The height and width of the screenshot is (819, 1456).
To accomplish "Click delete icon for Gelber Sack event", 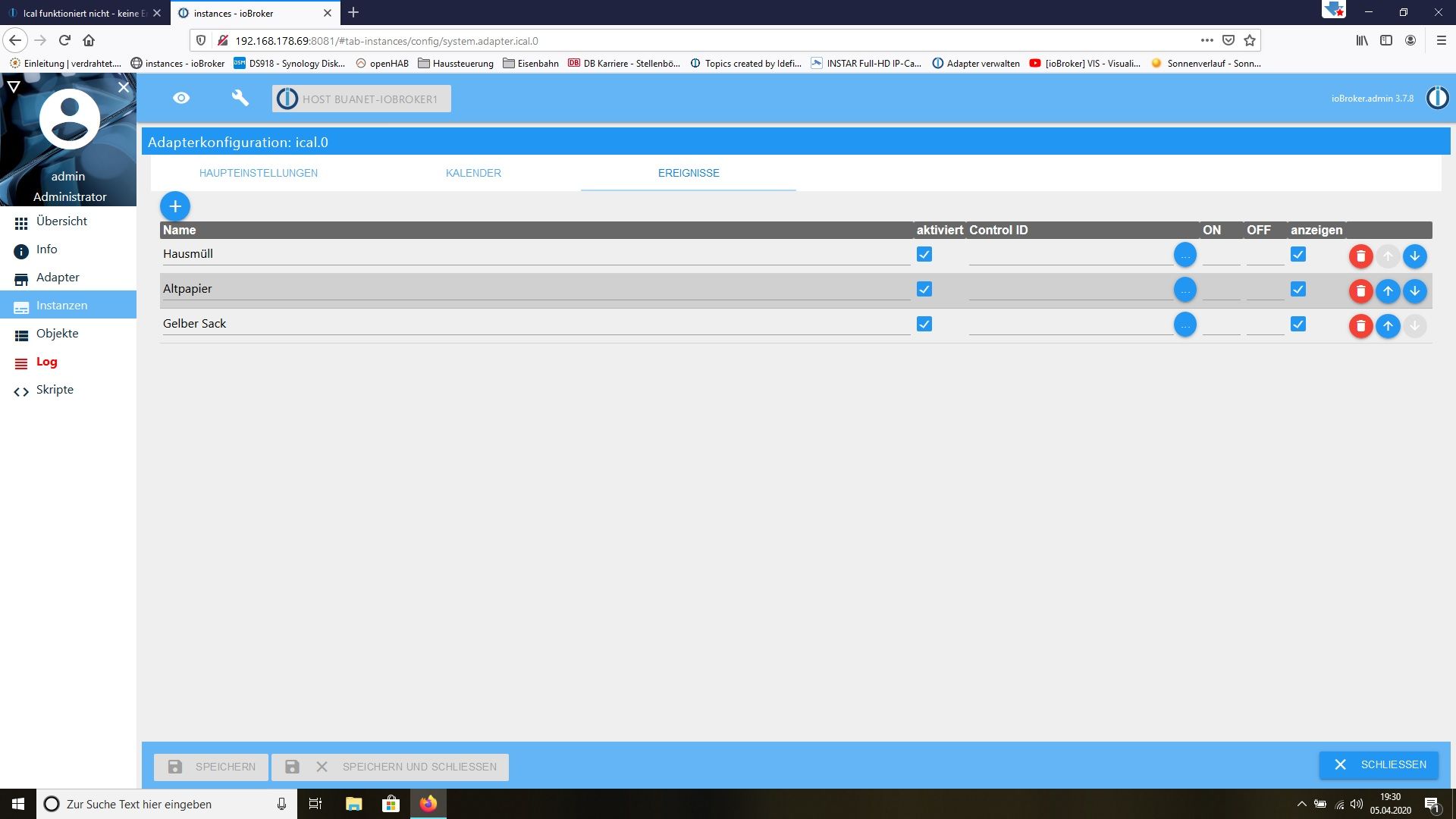I will pyautogui.click(x=1361, y=325).
